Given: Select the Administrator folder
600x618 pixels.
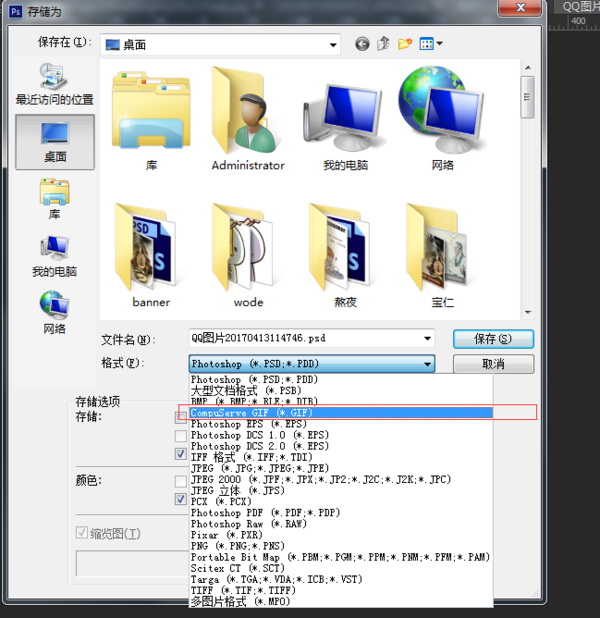Looking at the screenshot, I should (248, 119).
